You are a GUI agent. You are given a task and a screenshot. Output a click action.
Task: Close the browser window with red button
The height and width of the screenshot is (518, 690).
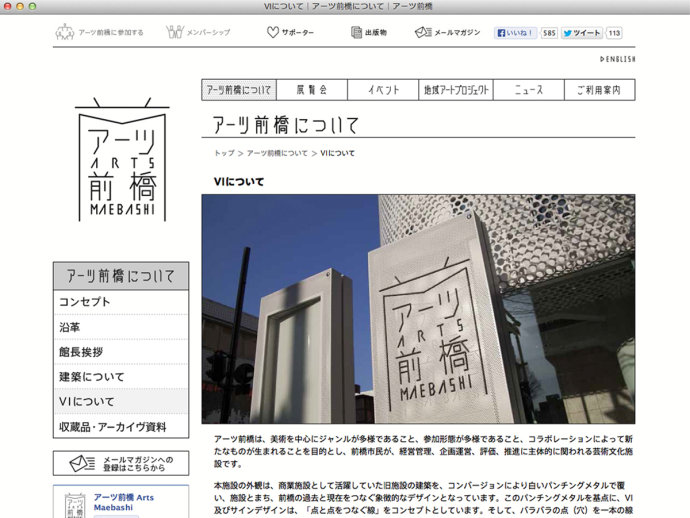(7, 6)
